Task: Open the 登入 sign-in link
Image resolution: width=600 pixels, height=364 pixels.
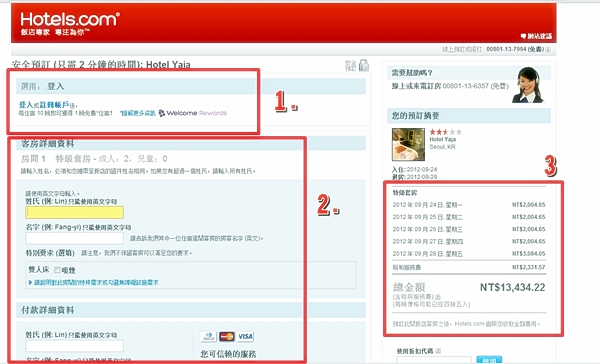Action: click(26, 105)
